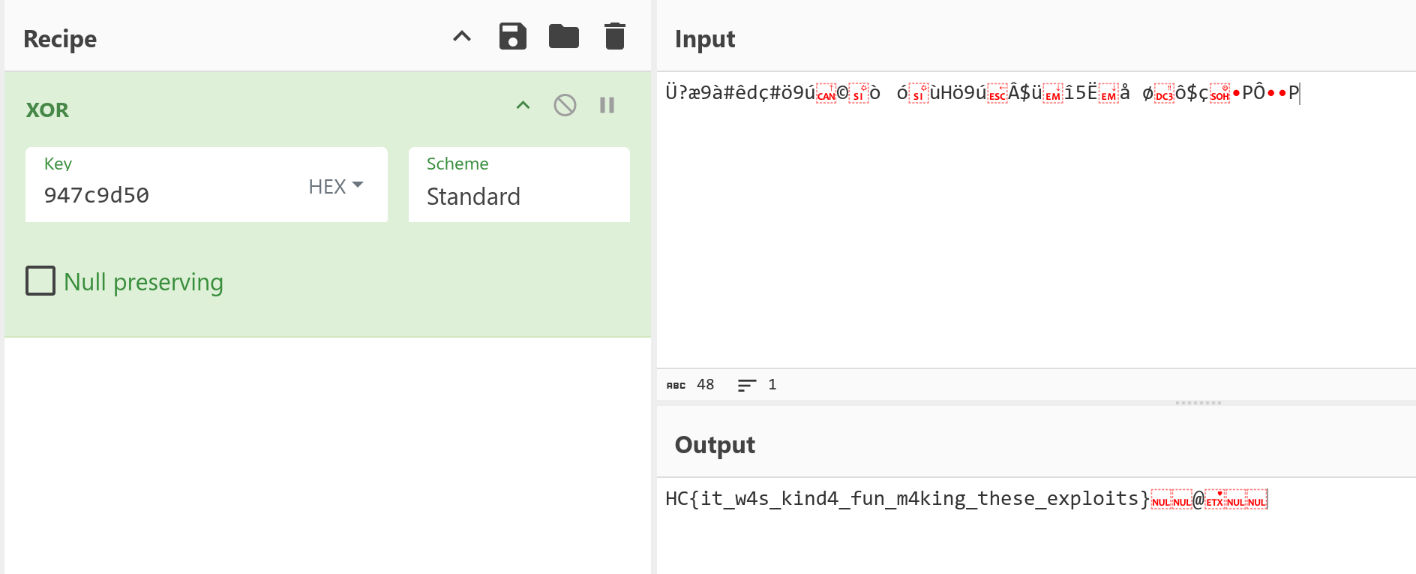1416x574 pixels.
Task: Grab the Input/Output pane divider handle
Action: coord(1198,403)
